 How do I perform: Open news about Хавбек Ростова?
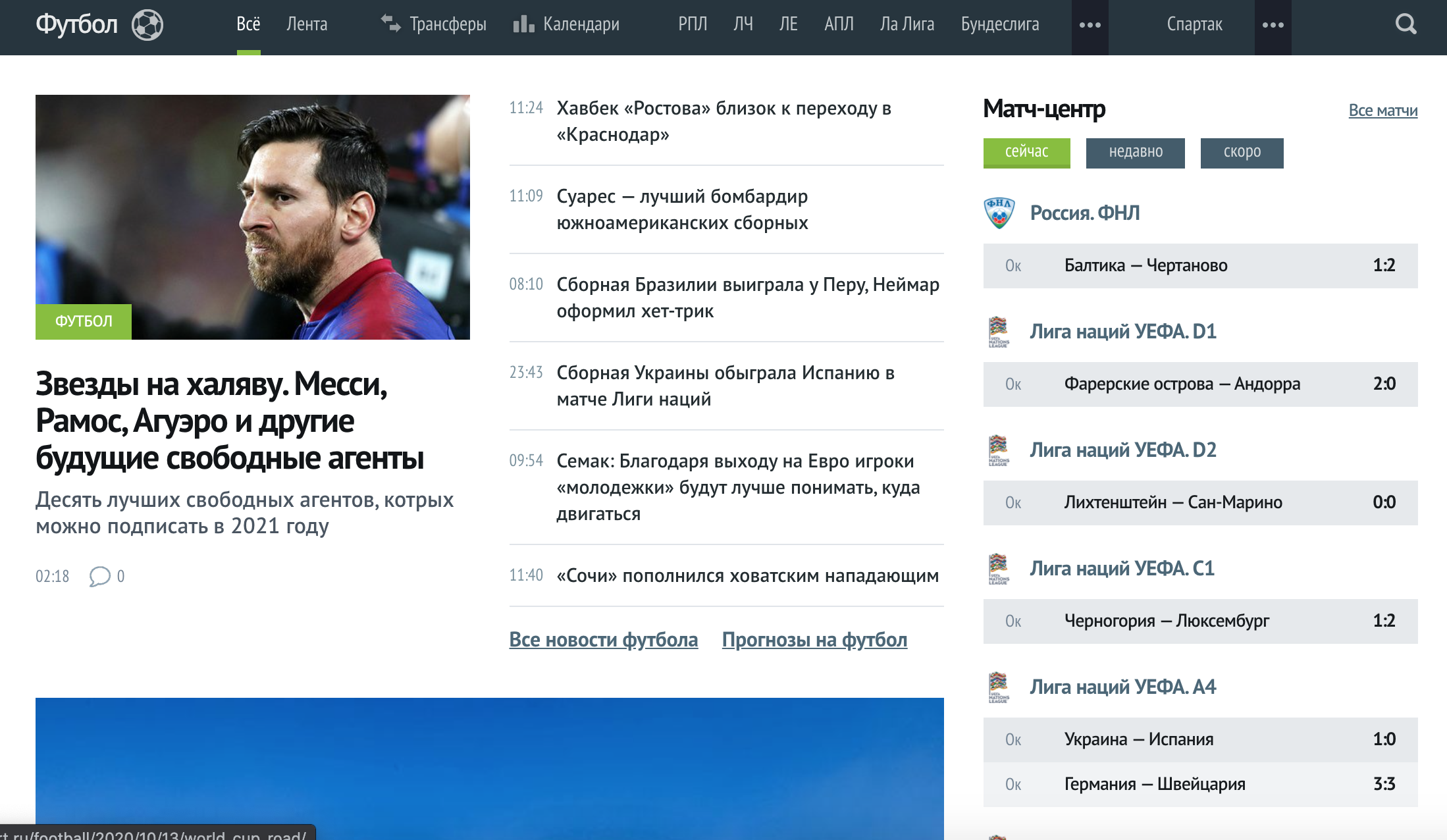723,121
